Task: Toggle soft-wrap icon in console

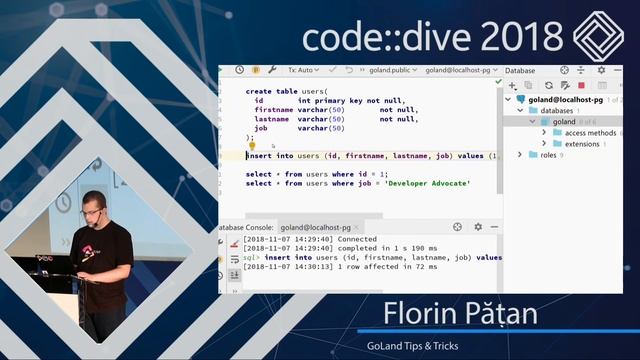Action: click(x=234, y=260)
